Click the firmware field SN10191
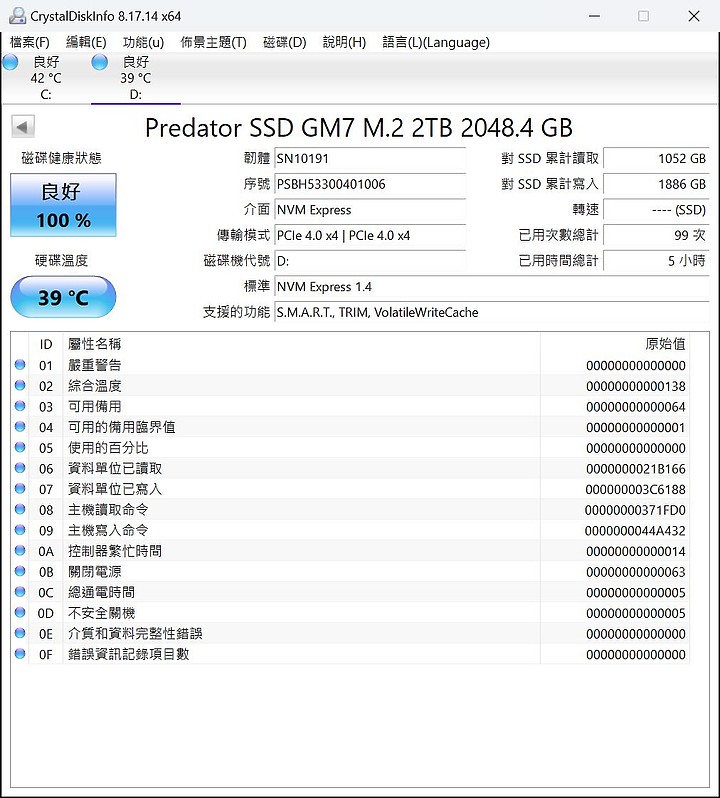Viewport: 720px width, 798px height. tap(370, 158)
